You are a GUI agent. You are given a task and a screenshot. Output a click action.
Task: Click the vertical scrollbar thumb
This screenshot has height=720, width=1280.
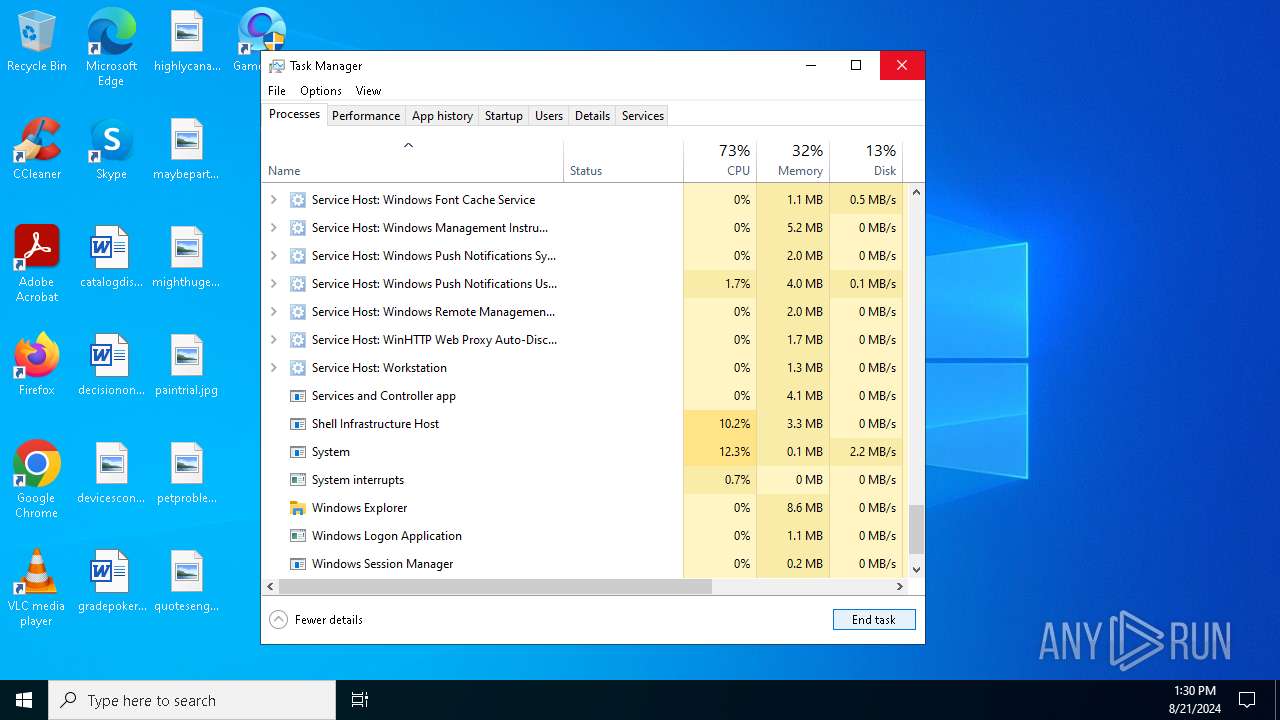point(916,529)
